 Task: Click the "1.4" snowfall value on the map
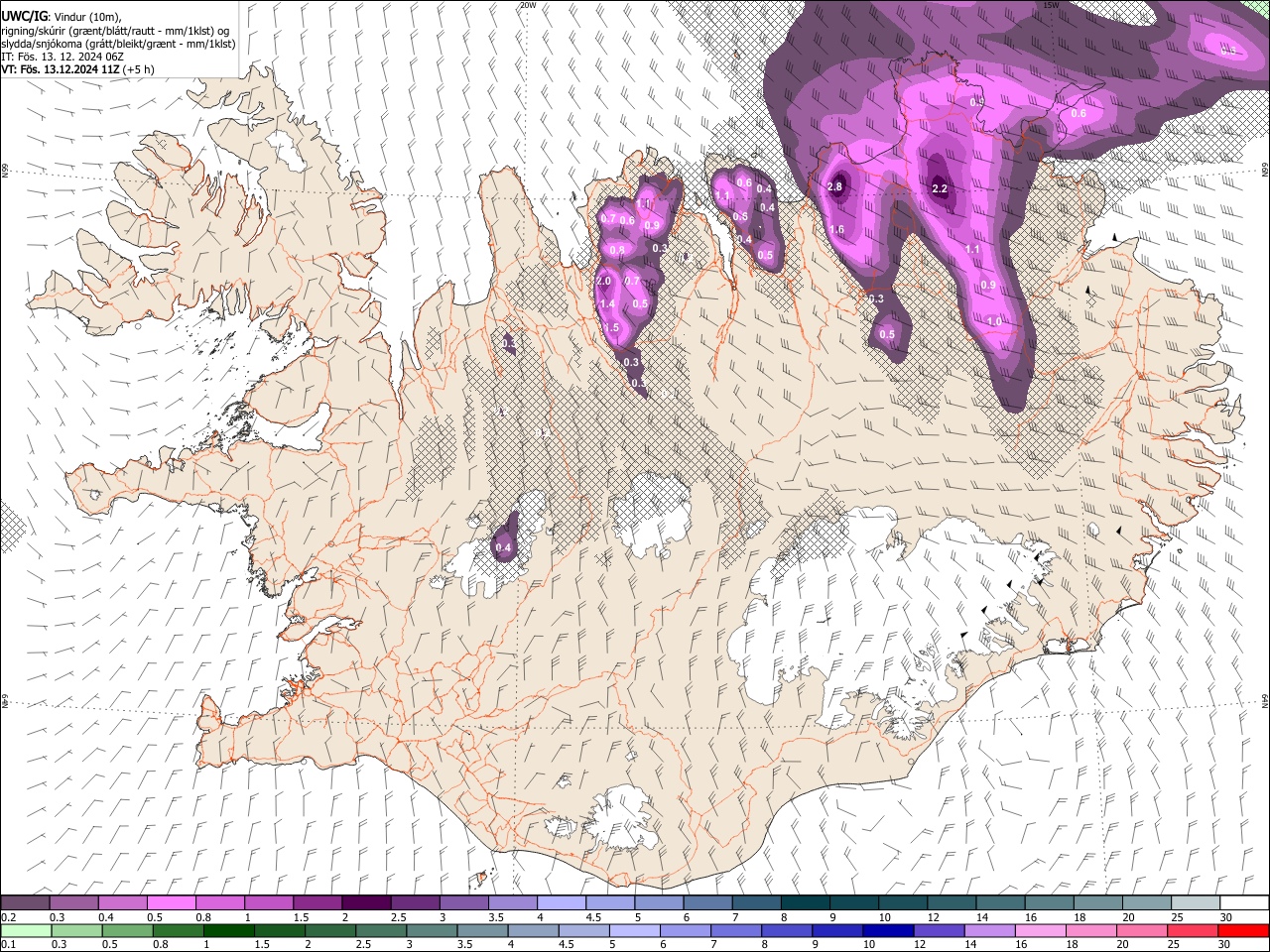[608, 304]
